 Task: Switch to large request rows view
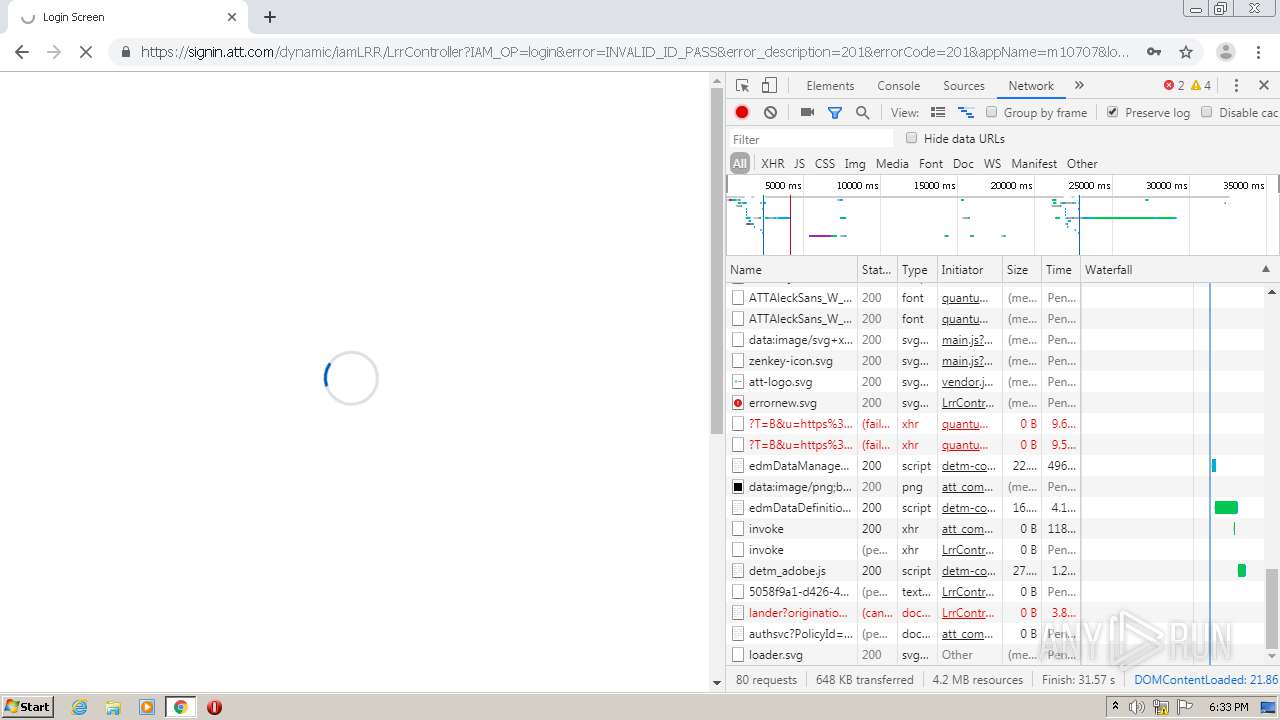938,113
